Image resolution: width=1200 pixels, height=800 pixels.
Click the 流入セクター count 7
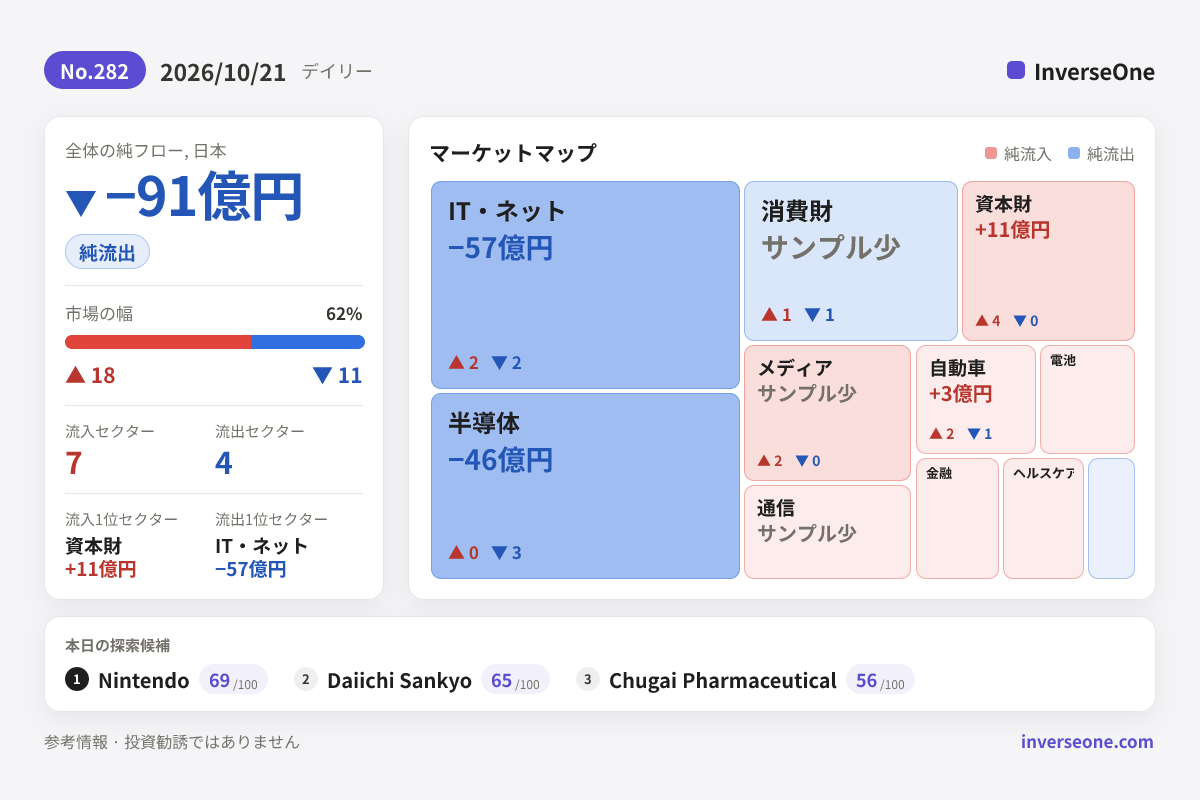(73, 463)
